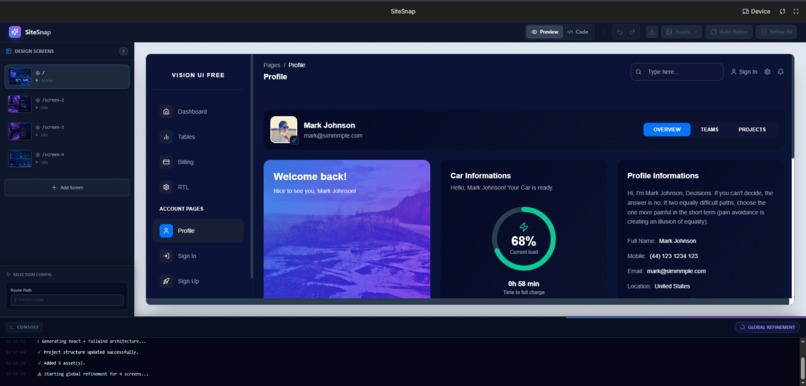Select the PROJECTS tab
Screen dimensions: 806x386
[x=752, y=130]
